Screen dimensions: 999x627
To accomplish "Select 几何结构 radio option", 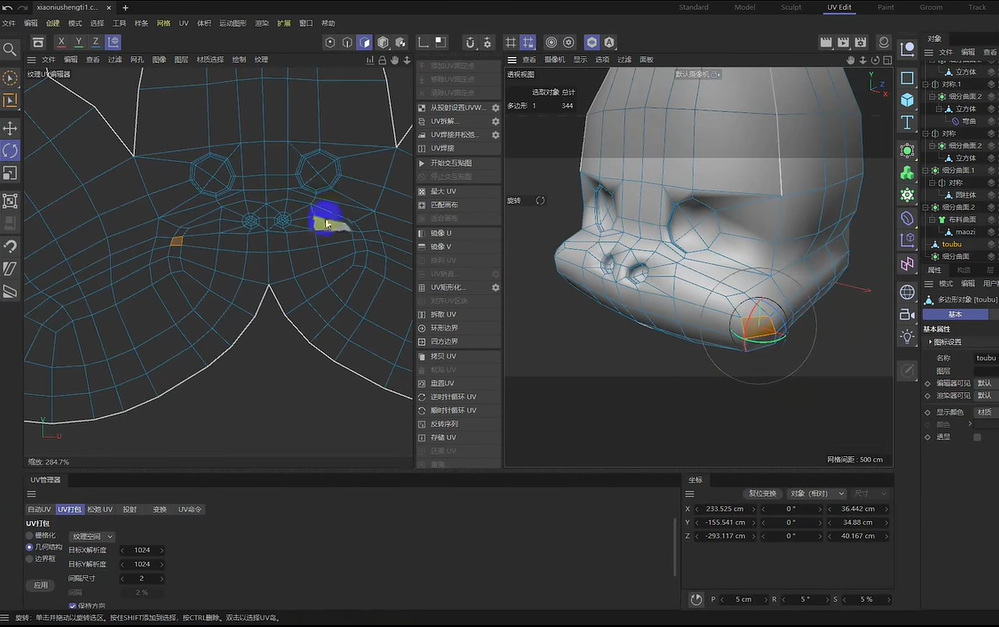I will click(29, 547).
